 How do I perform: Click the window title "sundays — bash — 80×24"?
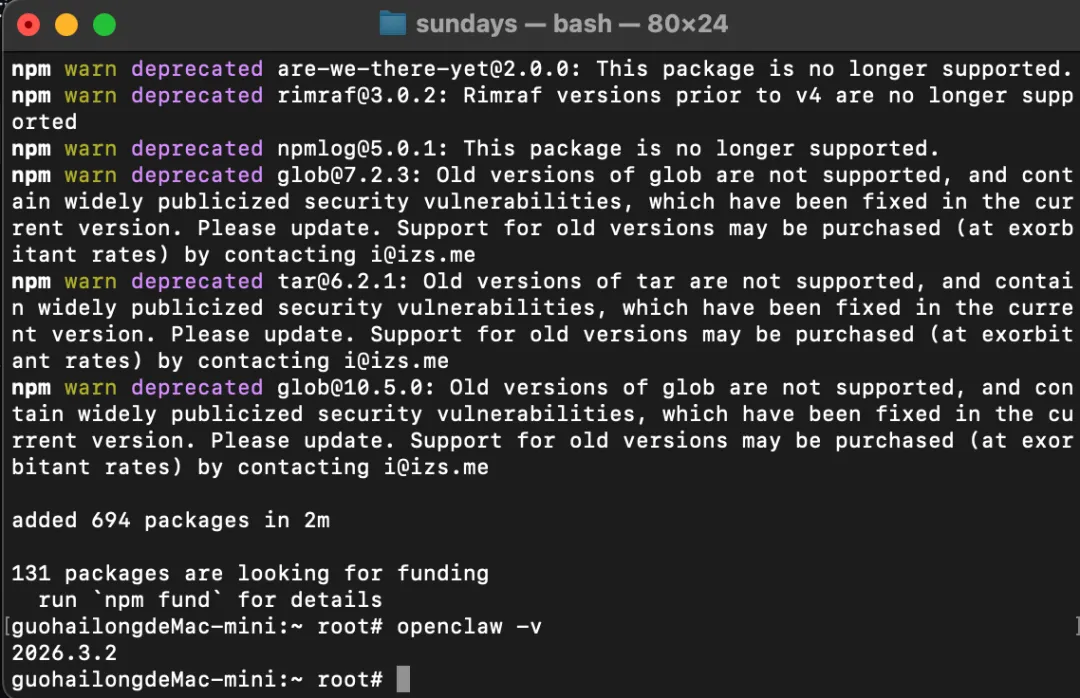(x=572, y=24)
